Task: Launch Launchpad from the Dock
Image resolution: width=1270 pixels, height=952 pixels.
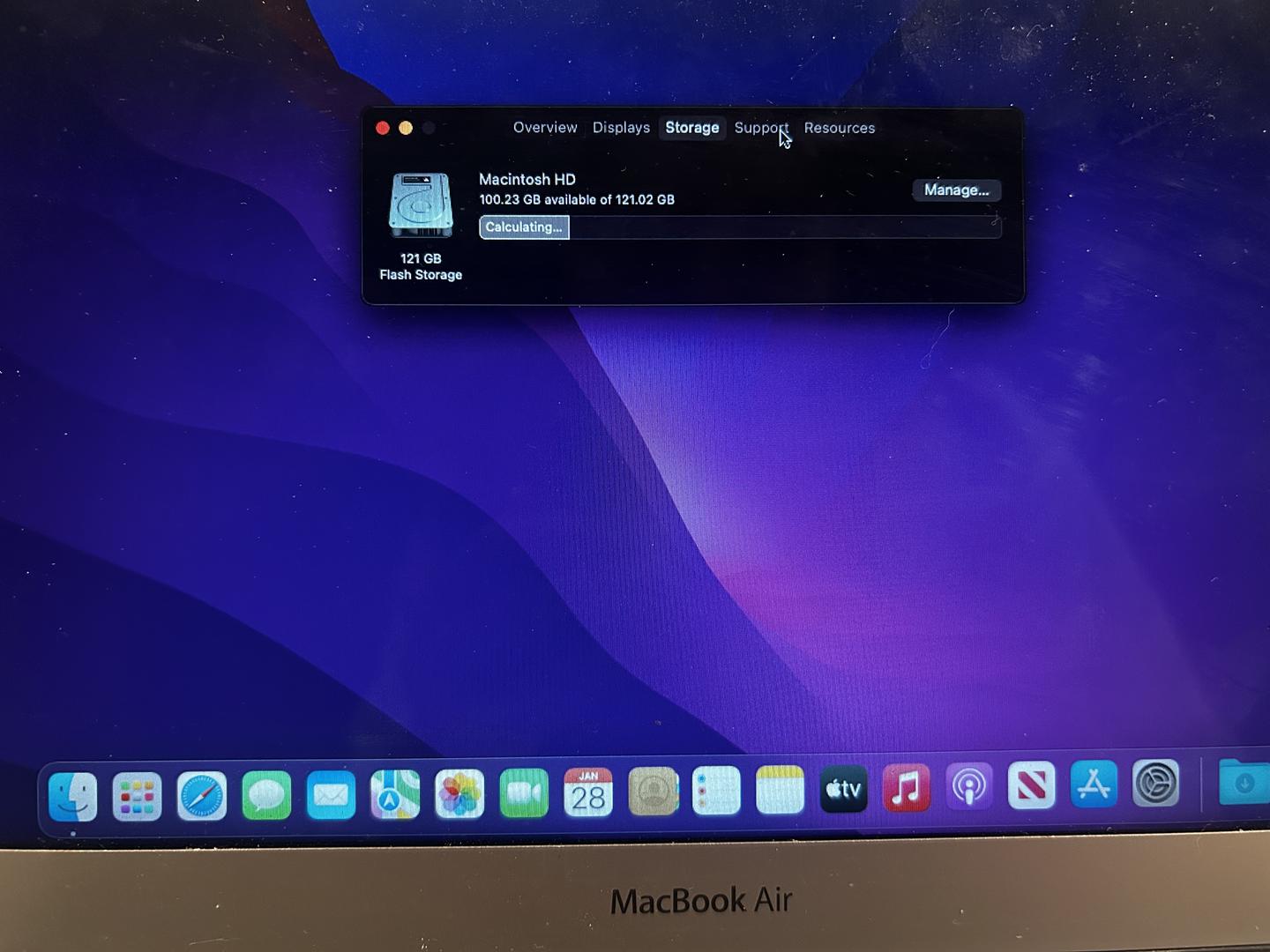Action: point(138,796)
